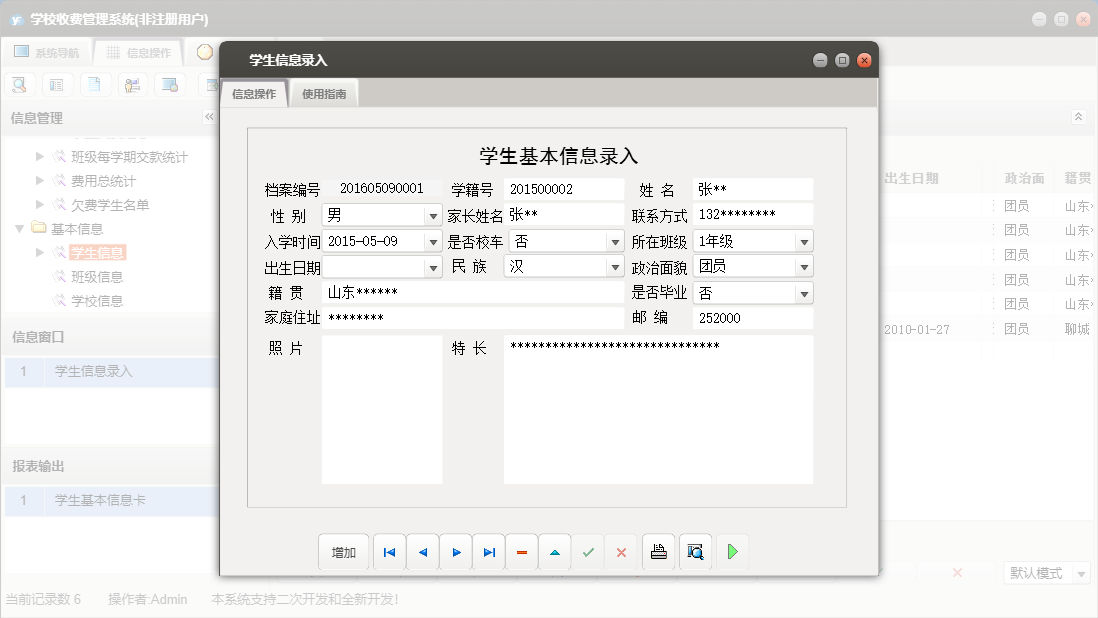Click the green run arrow icon
1098x618 pixels.
[731, 551]
